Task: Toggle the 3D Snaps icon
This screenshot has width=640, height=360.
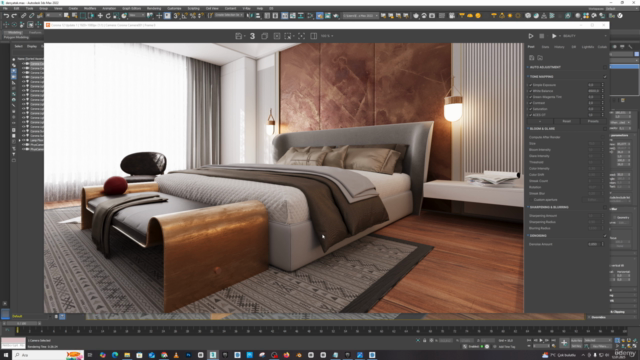Action: click(176, 16)
